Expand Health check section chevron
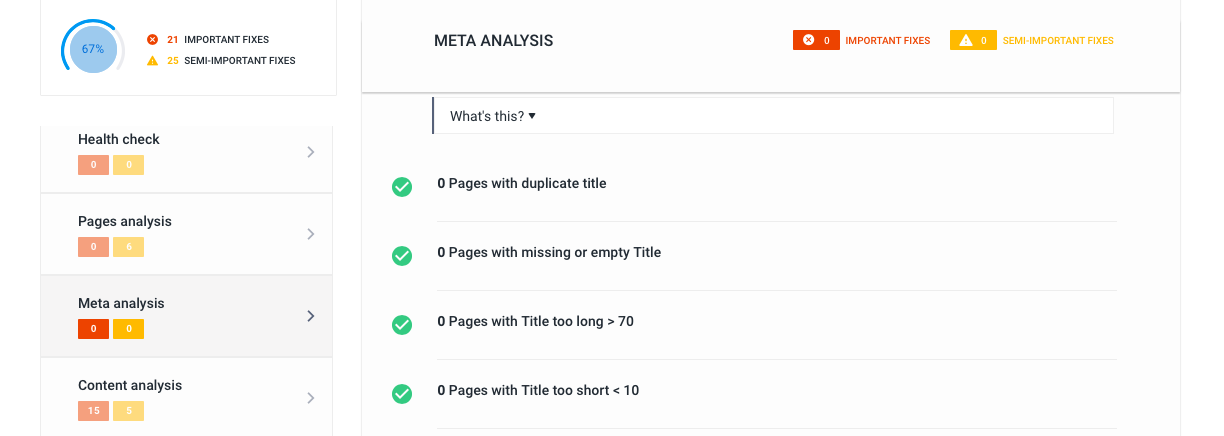This screenshot has width=1224, height=436. tap(311, 152)
